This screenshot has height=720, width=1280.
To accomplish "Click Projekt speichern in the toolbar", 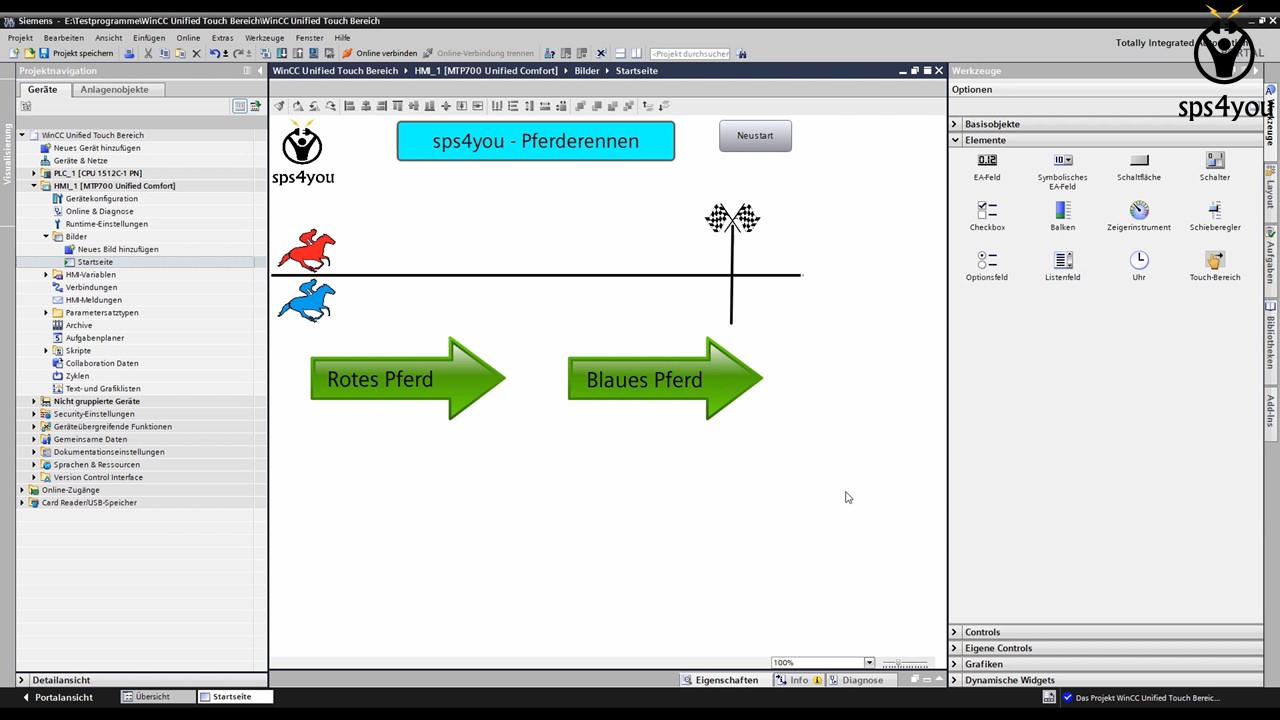I will pyautogui.click(x=76, y=53).
